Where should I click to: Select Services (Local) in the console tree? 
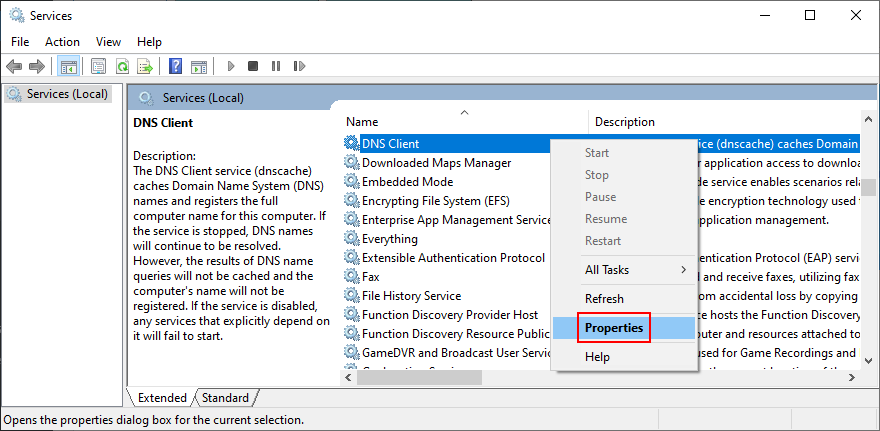[x=59, y=94]
